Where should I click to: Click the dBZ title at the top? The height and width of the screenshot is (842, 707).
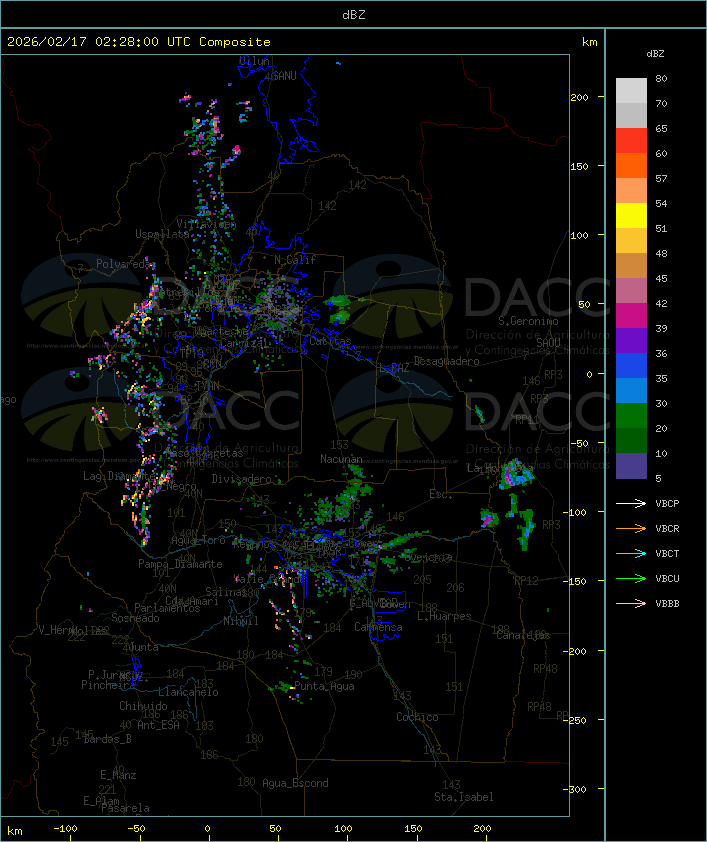354,15
